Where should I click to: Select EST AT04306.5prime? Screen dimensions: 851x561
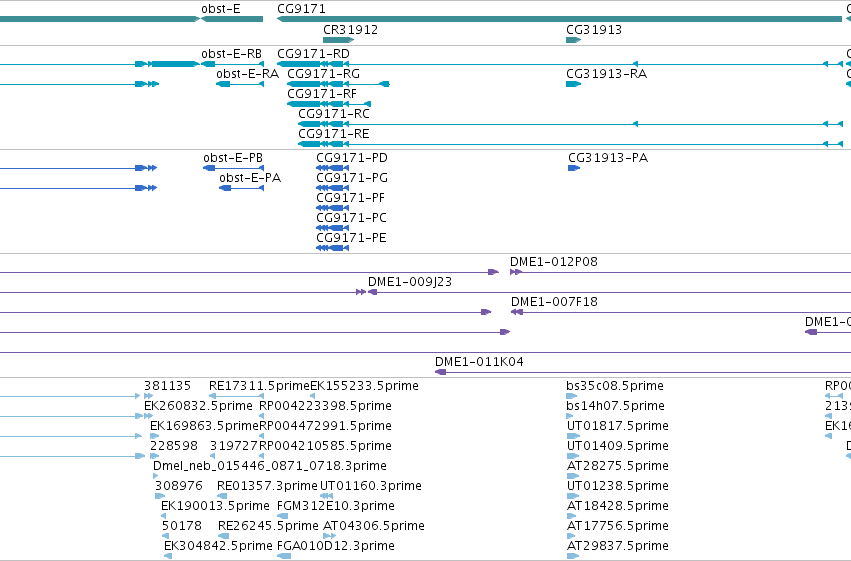coord(373,526)
